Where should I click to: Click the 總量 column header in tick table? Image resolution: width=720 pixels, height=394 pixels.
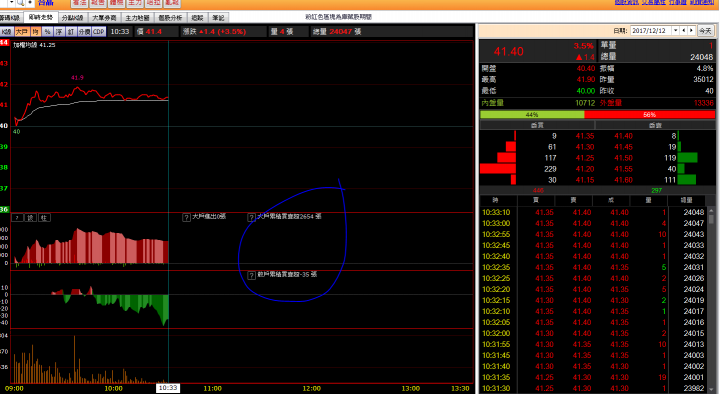coord(686,200)
